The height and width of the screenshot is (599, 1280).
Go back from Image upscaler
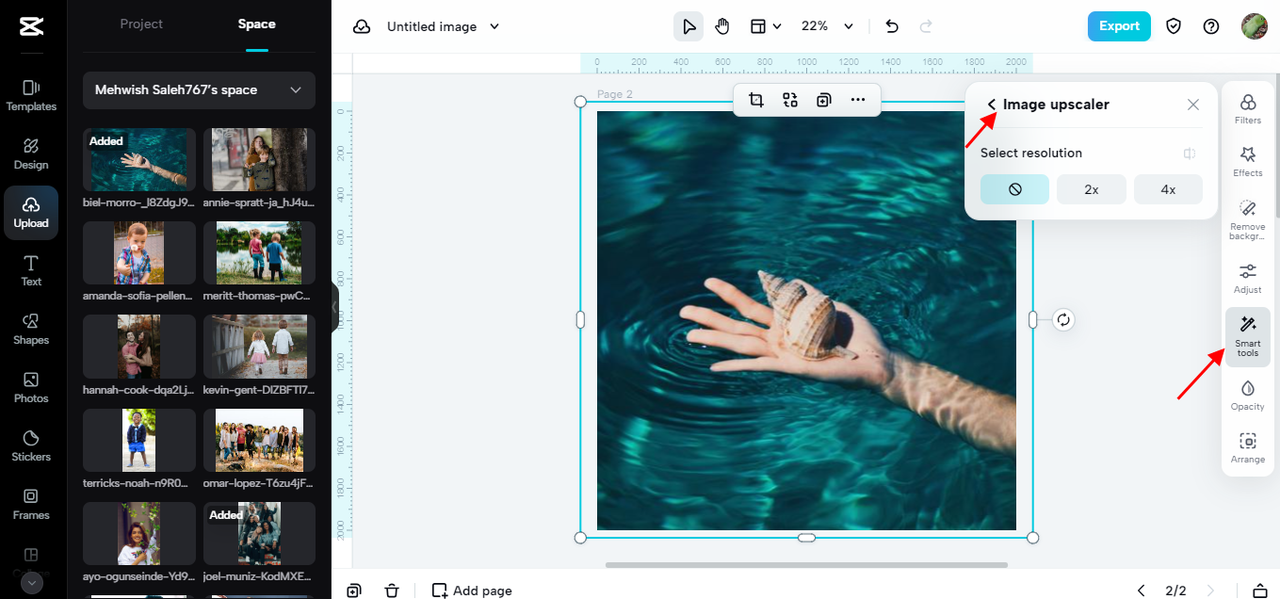pos(991,105)
